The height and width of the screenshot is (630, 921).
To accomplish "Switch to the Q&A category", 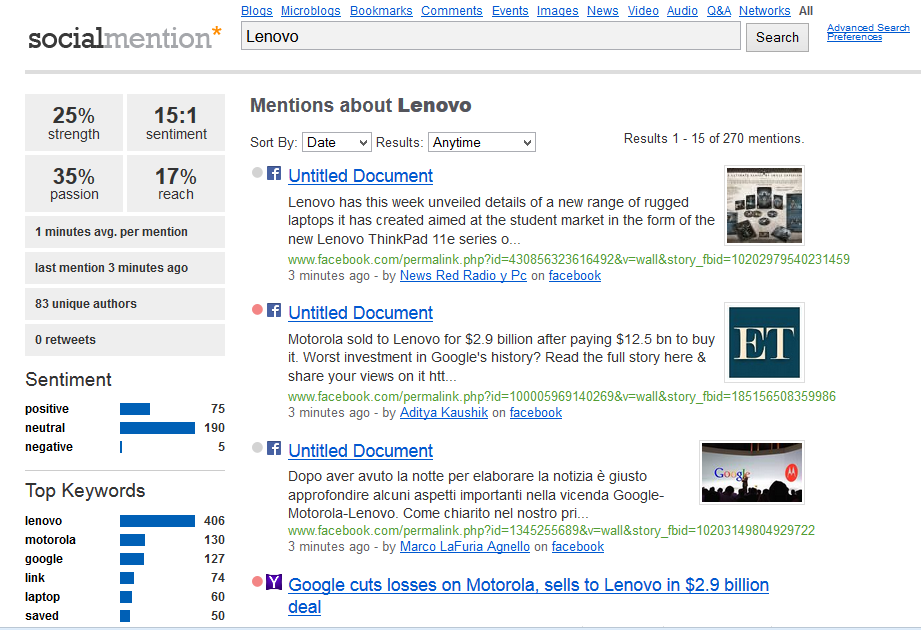I will [x=719, y=11].
